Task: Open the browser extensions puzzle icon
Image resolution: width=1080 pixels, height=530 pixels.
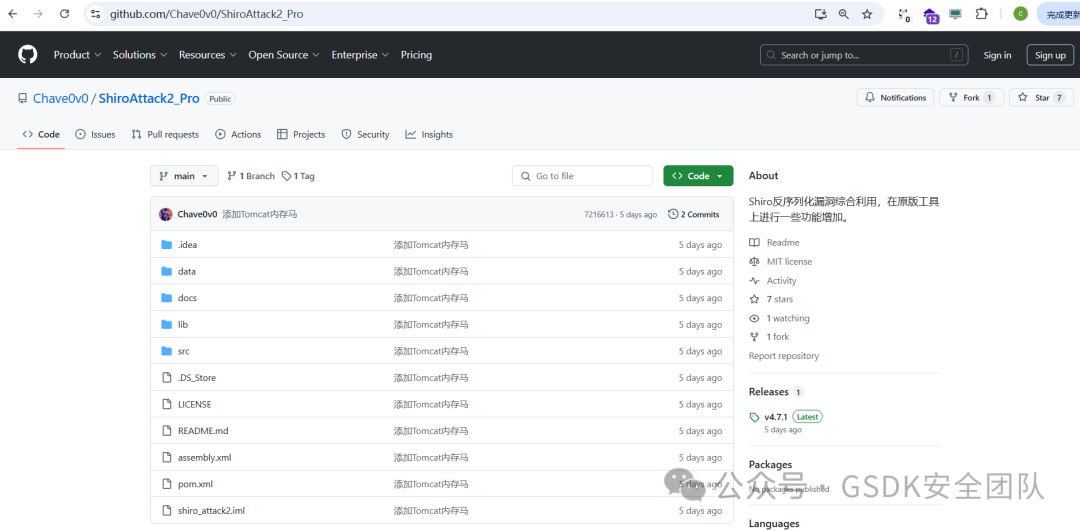Action: point(982,14)
